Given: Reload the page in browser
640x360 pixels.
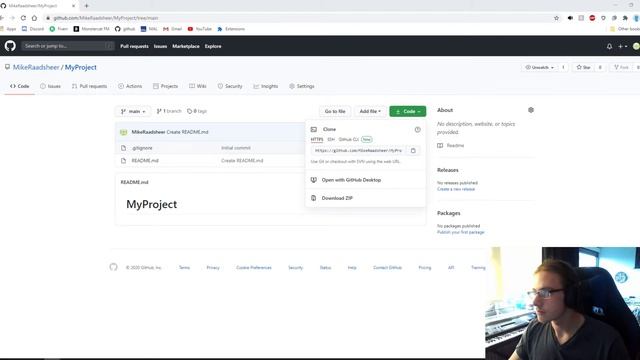Looking at the screenshot, I should pyautogui.click(x=23, y=18).
